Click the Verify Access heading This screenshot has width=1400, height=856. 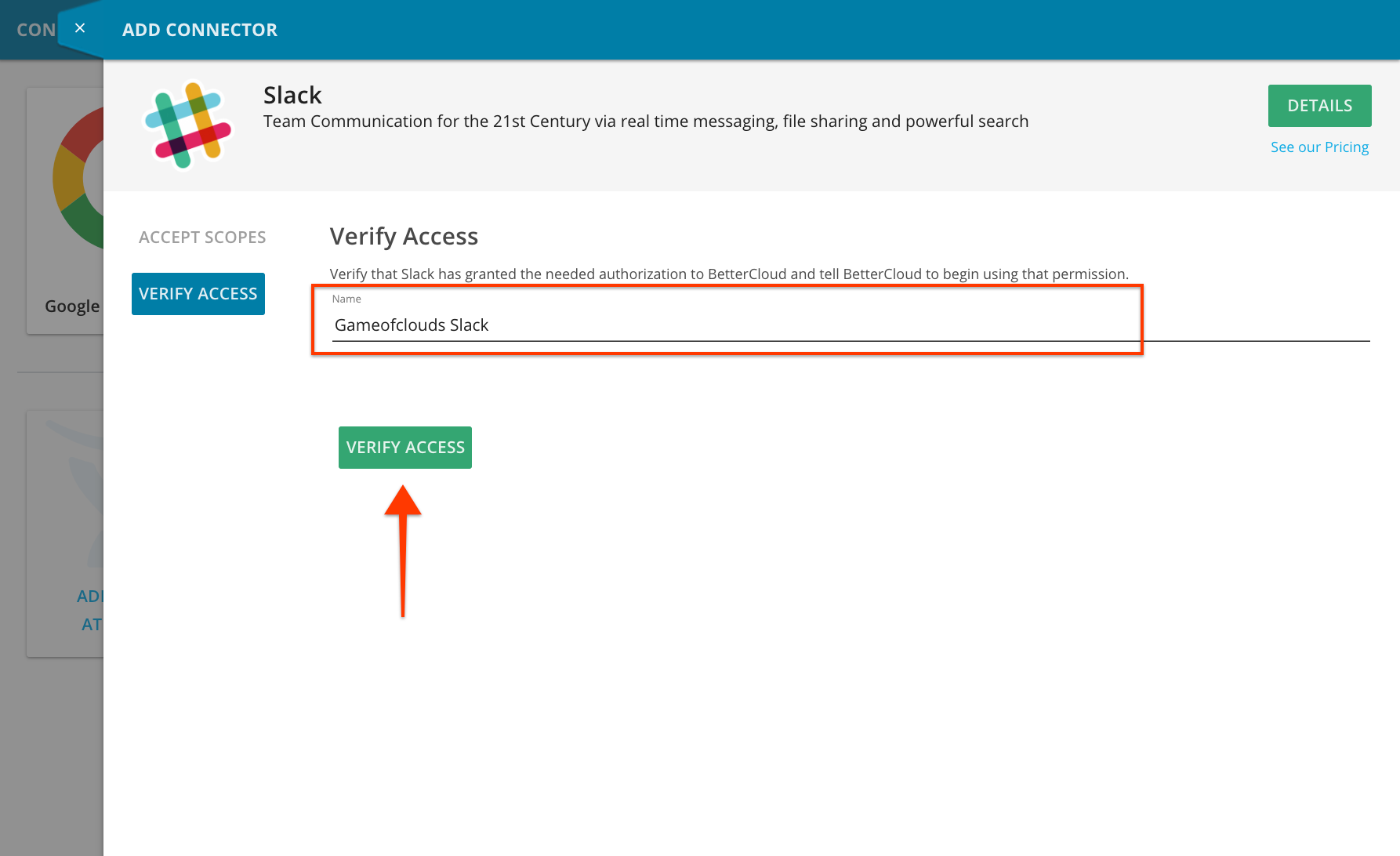404,237
